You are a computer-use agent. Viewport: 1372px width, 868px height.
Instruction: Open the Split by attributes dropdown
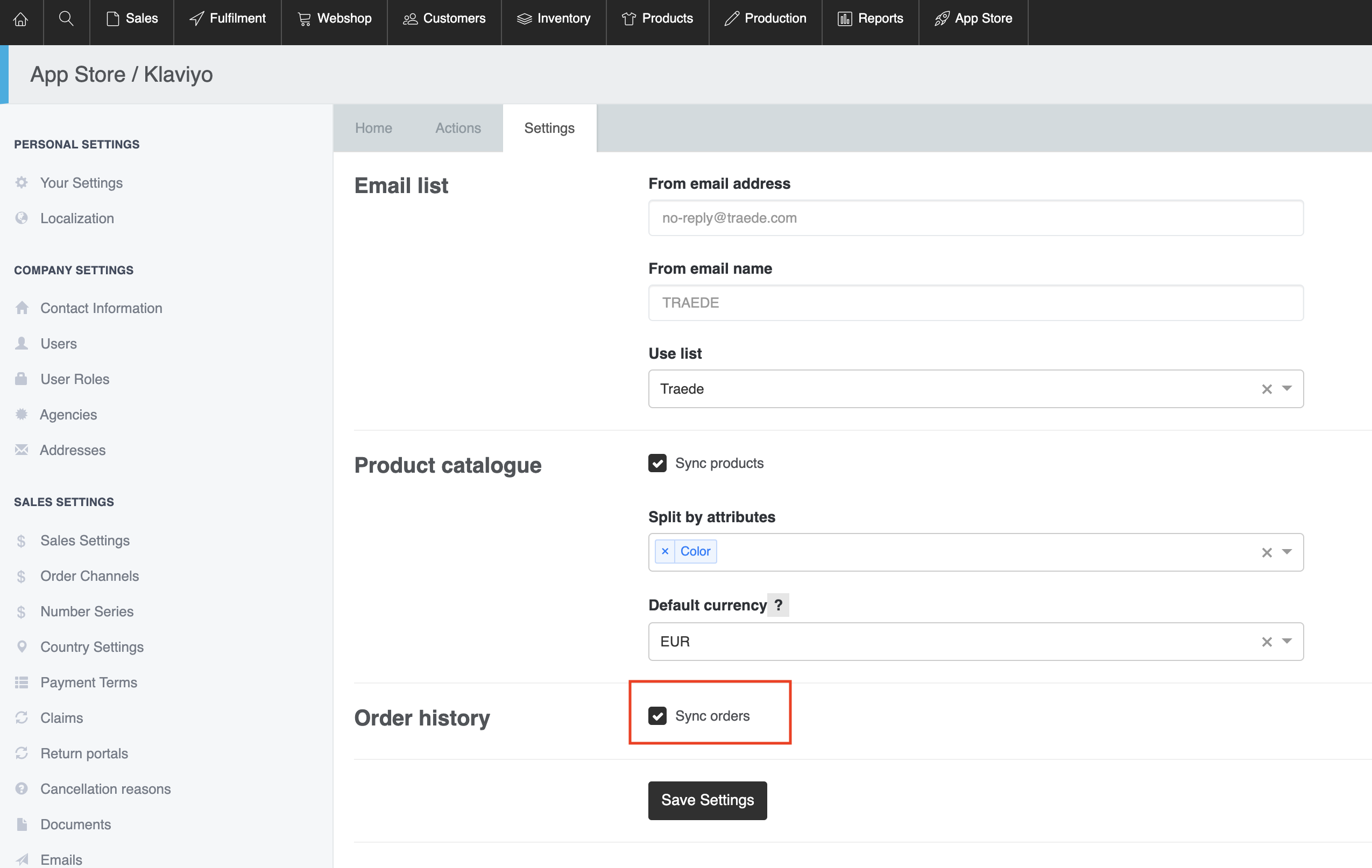point(1286,552)
